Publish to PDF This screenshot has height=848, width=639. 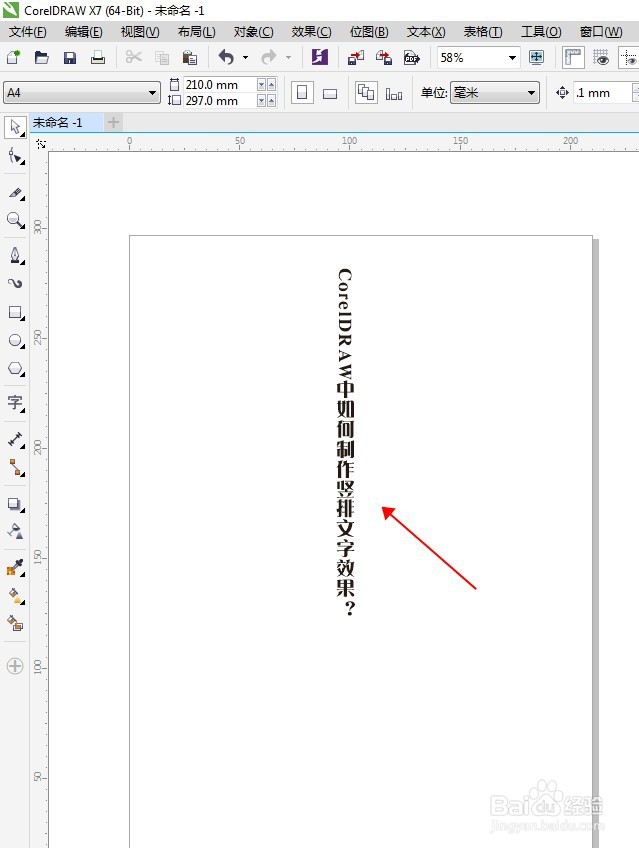pyautogui.click(x=412, y=57)
